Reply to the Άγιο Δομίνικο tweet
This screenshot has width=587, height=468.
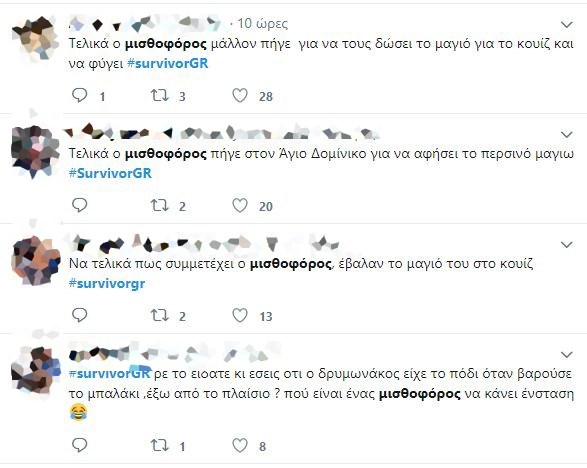tap(79, 205)
